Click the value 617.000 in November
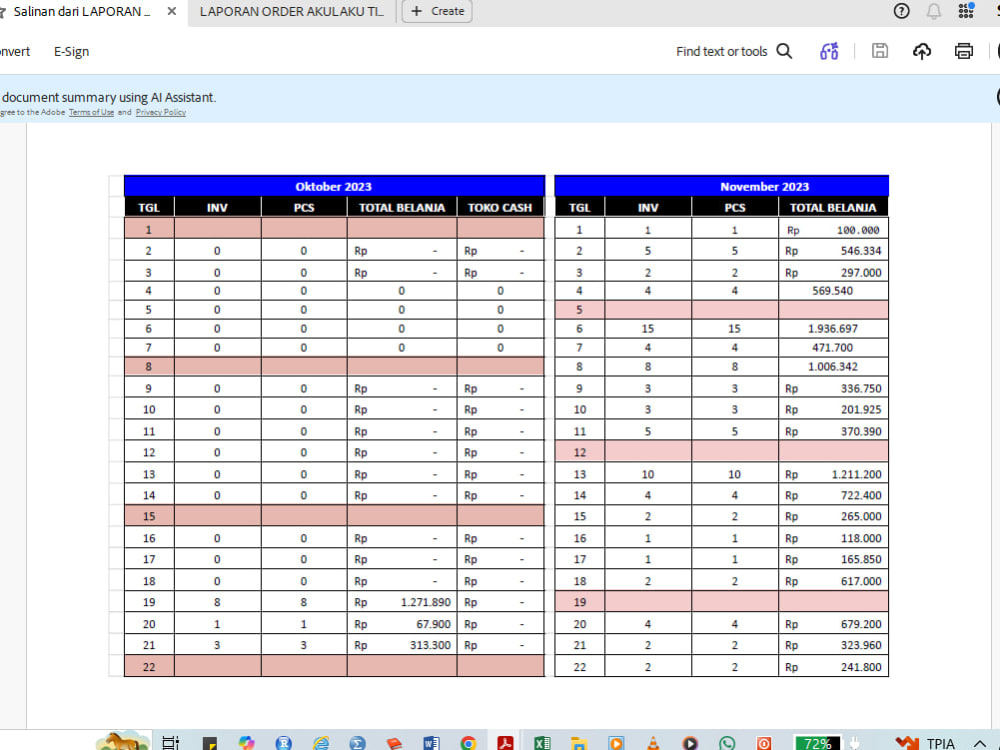Screen dimensions: 1000x750 pyautogui.click(x=861, y=581)
